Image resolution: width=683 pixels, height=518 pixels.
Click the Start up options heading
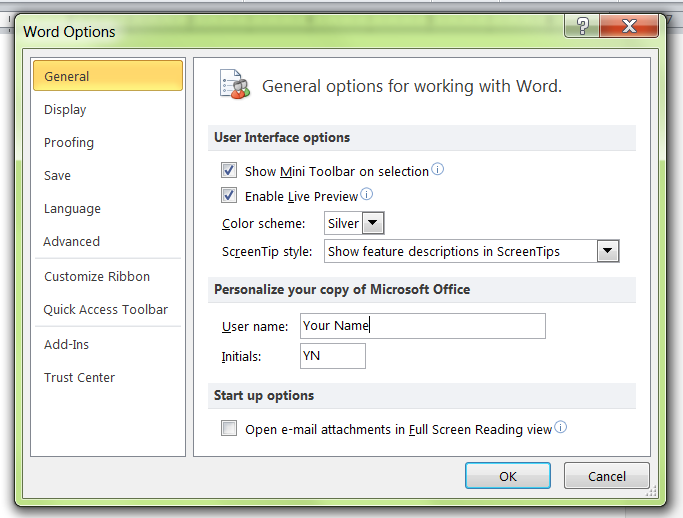264,396
